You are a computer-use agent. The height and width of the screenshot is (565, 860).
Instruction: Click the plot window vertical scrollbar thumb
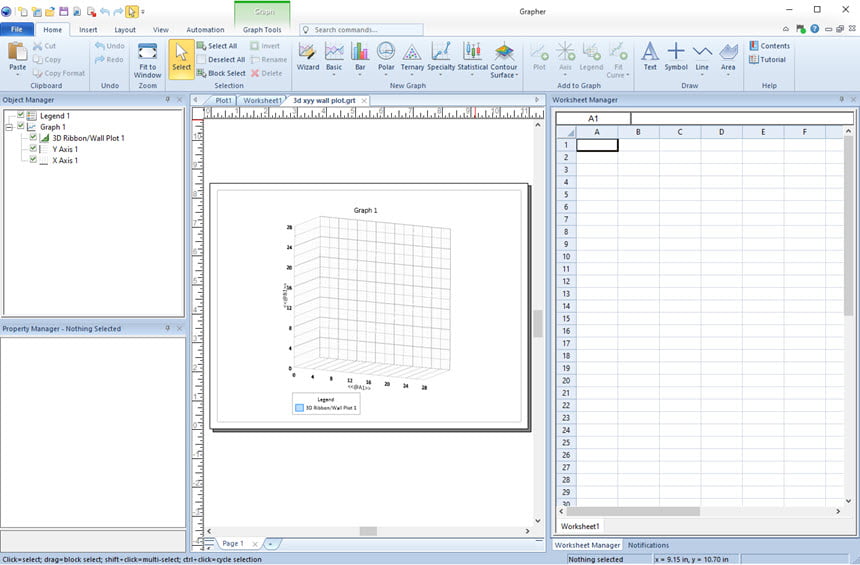[x=538, y=323]
